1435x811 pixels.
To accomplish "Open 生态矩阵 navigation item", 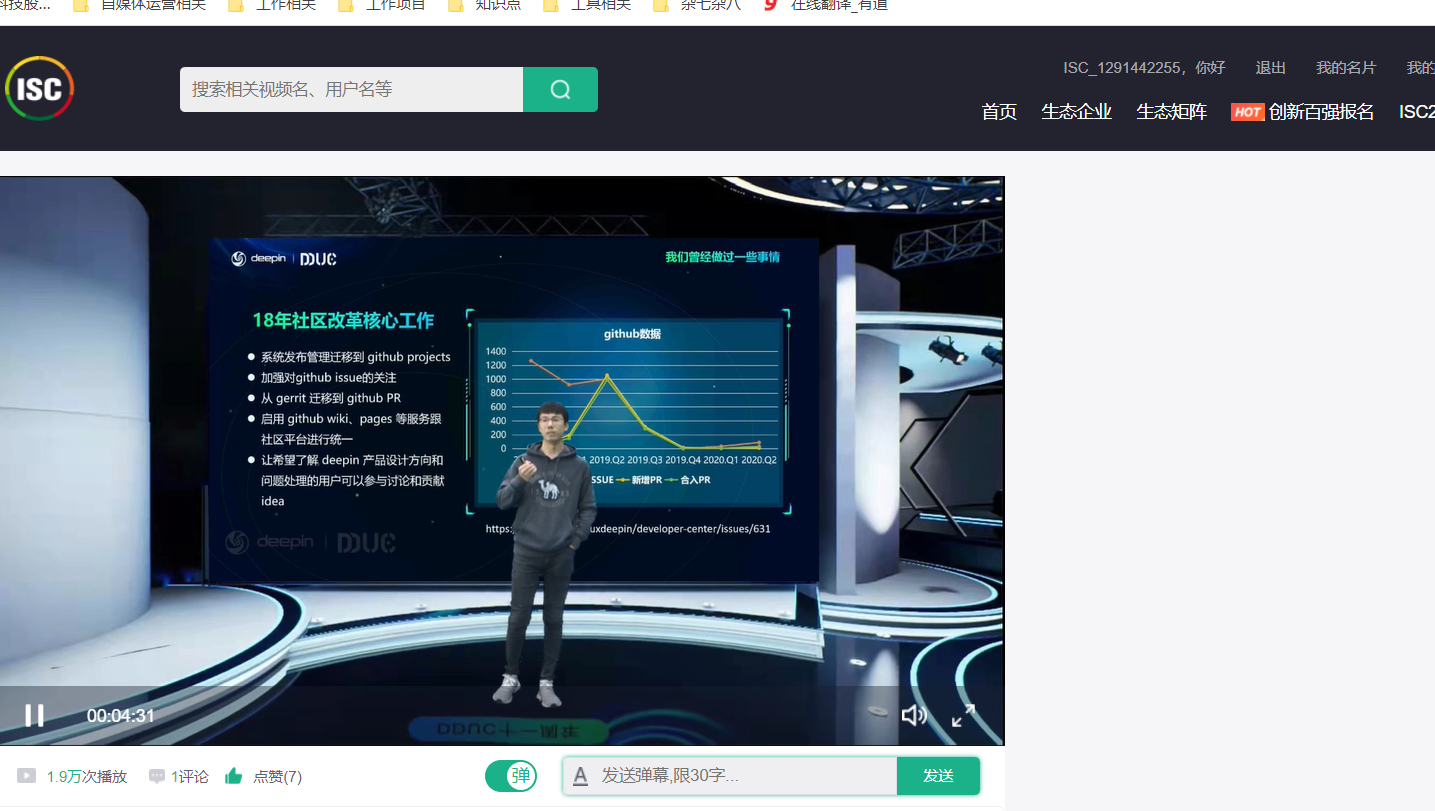I will (x=1172, y=112).
